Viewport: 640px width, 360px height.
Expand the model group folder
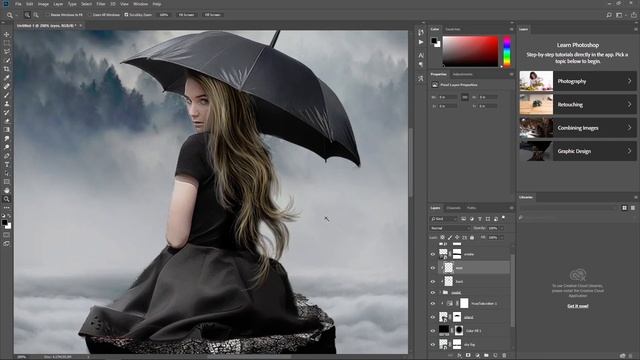pos(440,292)
